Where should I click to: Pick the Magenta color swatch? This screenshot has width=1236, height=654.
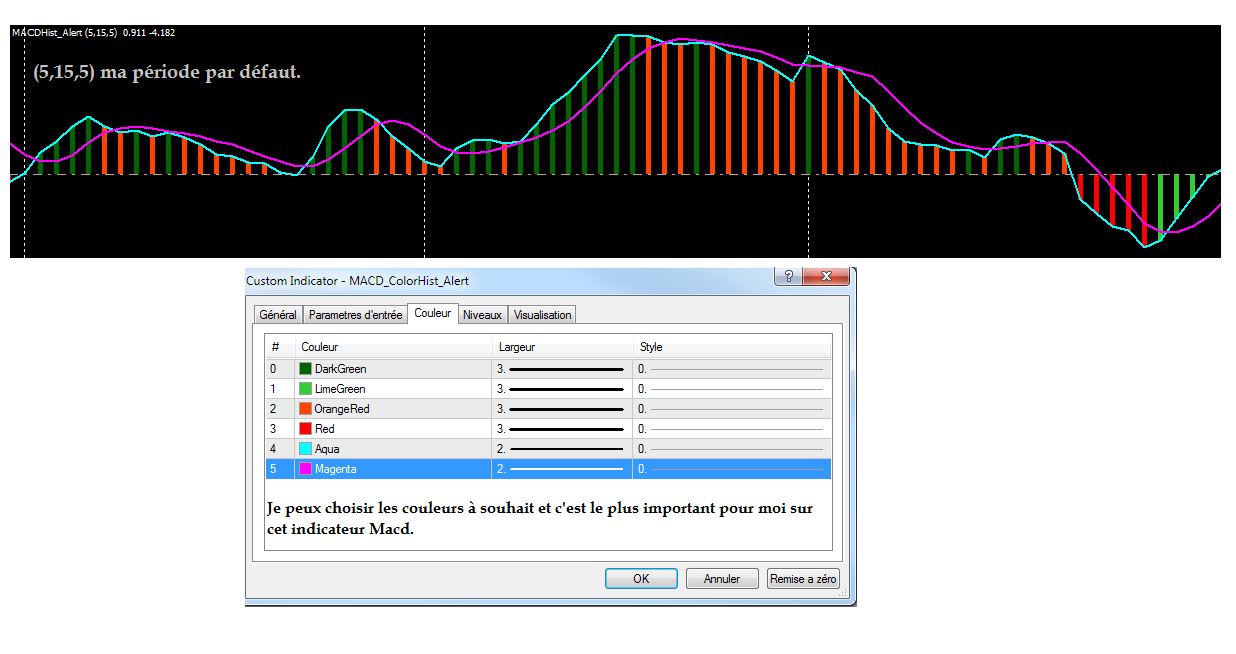coord(306,469)
